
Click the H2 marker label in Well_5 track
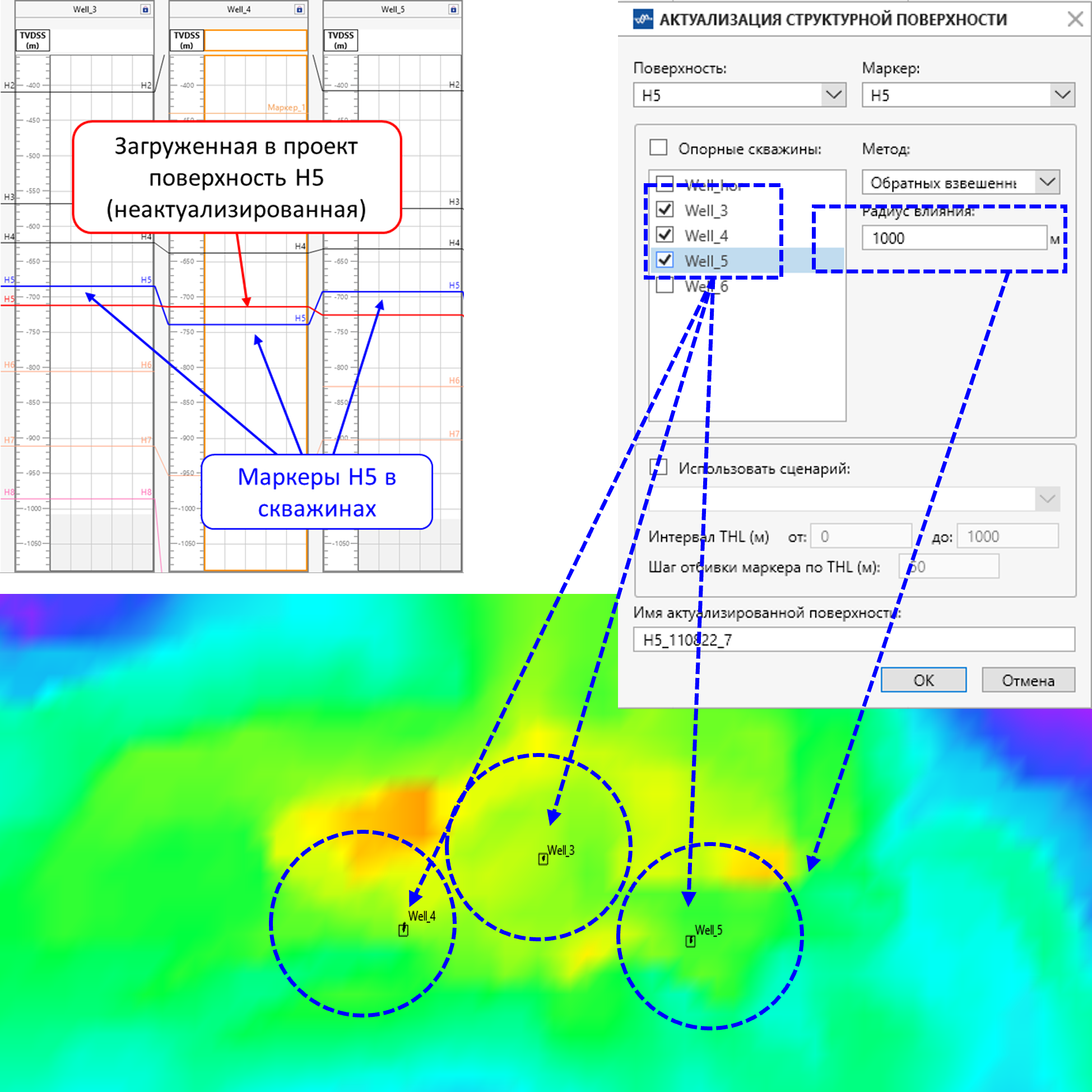click(454, 85)
